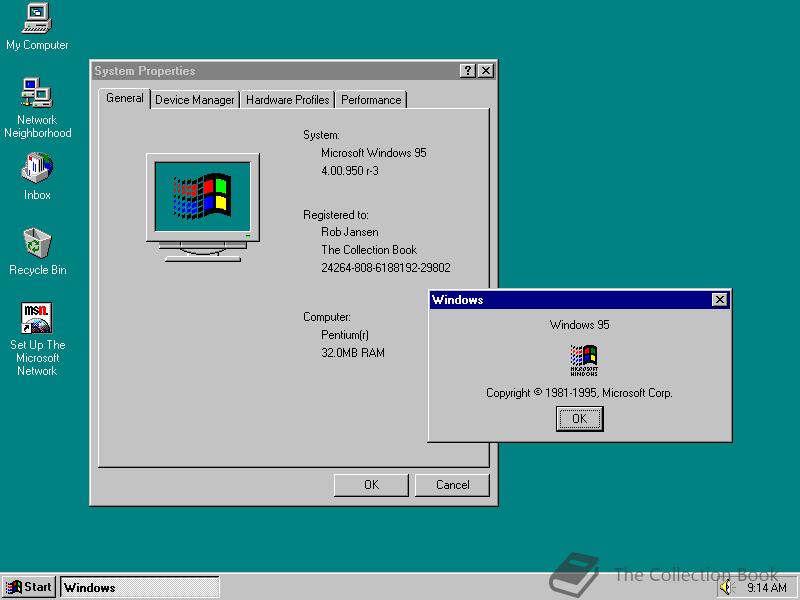Click Cancel in System Properties

[453, 485]
